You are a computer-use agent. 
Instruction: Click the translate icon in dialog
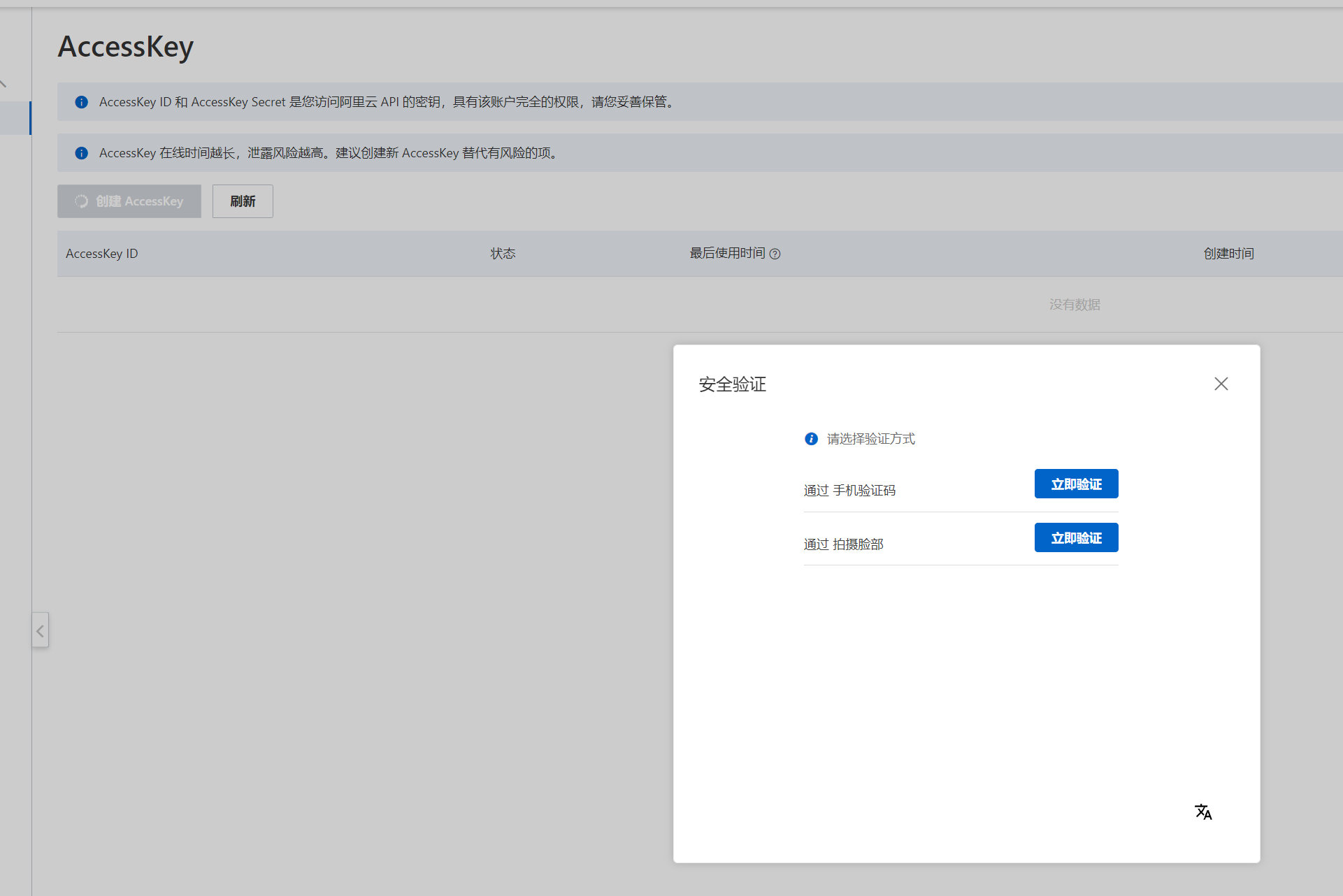(1203, 811)
